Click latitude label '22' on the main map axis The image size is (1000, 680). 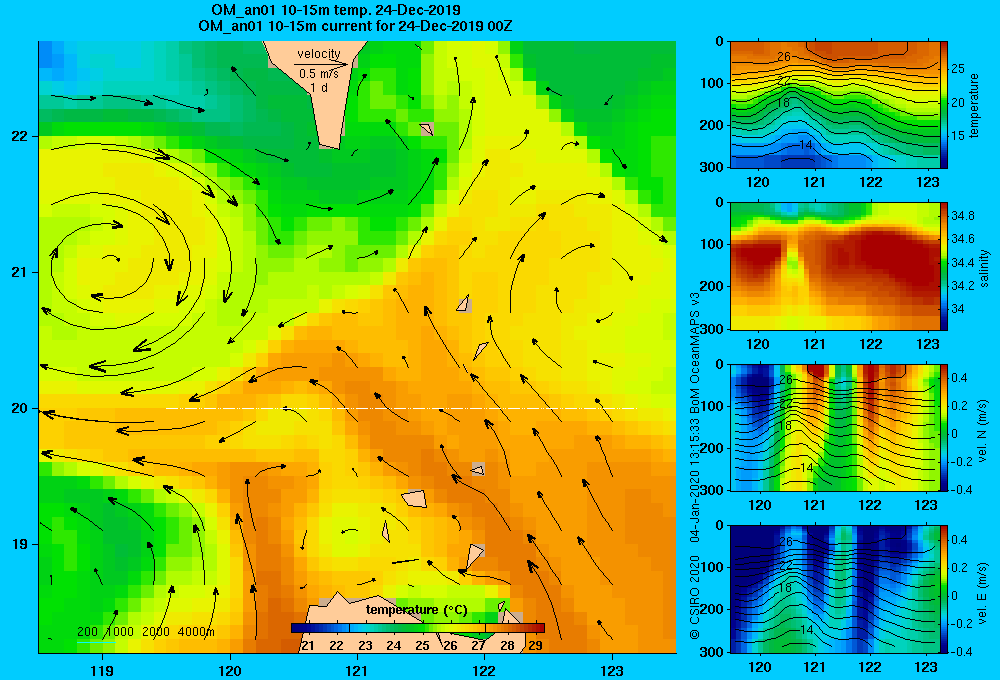pos(19,136)
